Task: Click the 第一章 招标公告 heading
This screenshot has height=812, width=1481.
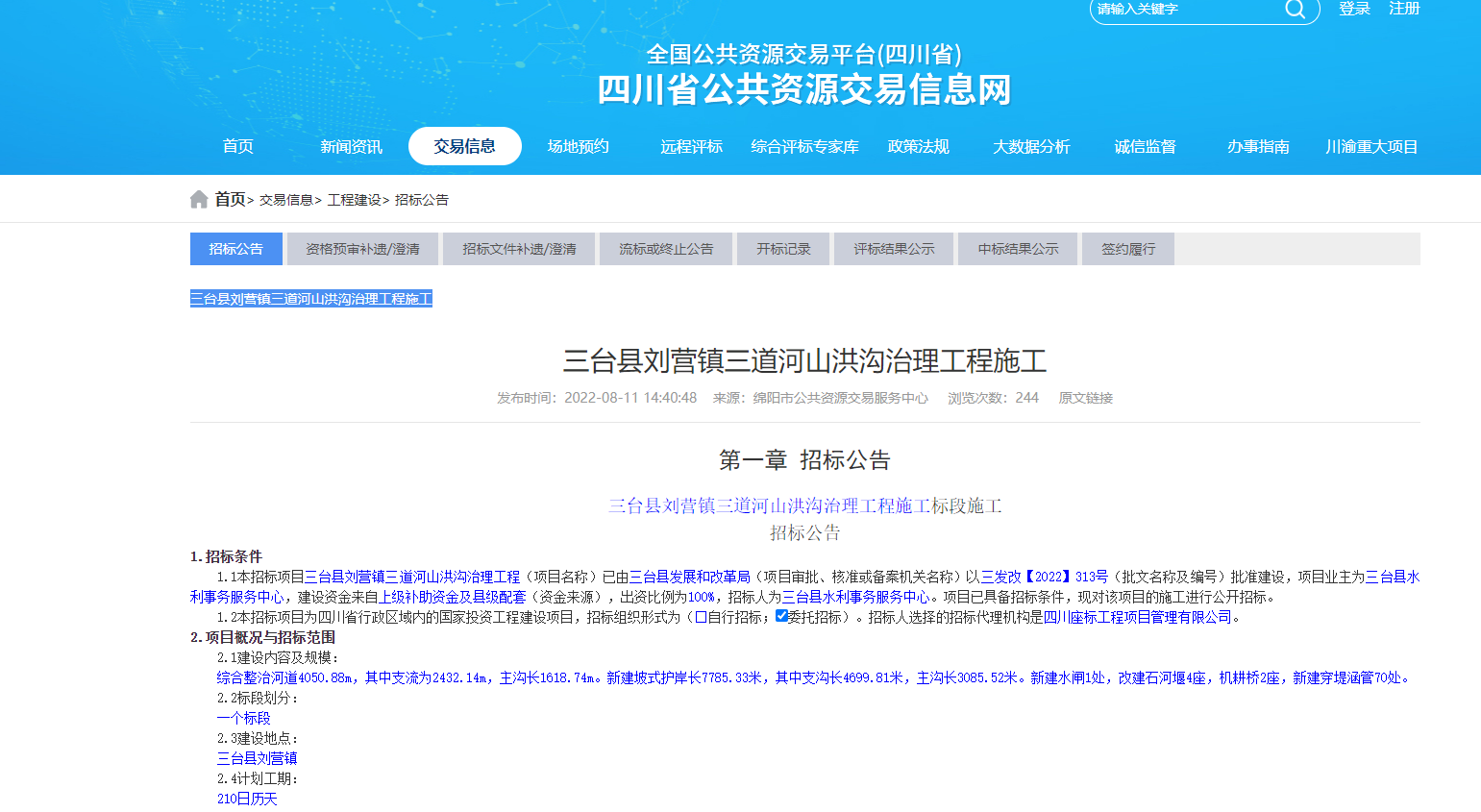Action: 804,460
